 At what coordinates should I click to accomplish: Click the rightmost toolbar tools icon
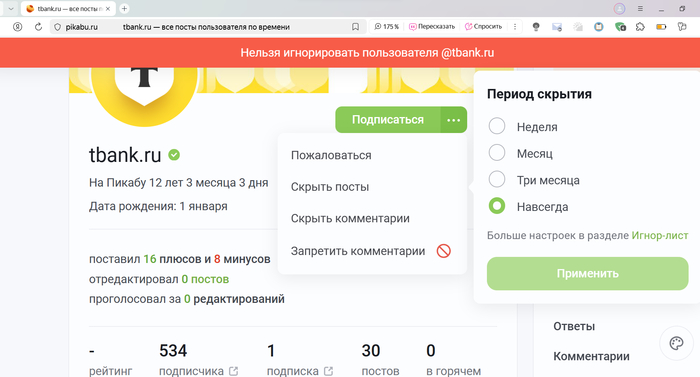(x=682, y=27)
